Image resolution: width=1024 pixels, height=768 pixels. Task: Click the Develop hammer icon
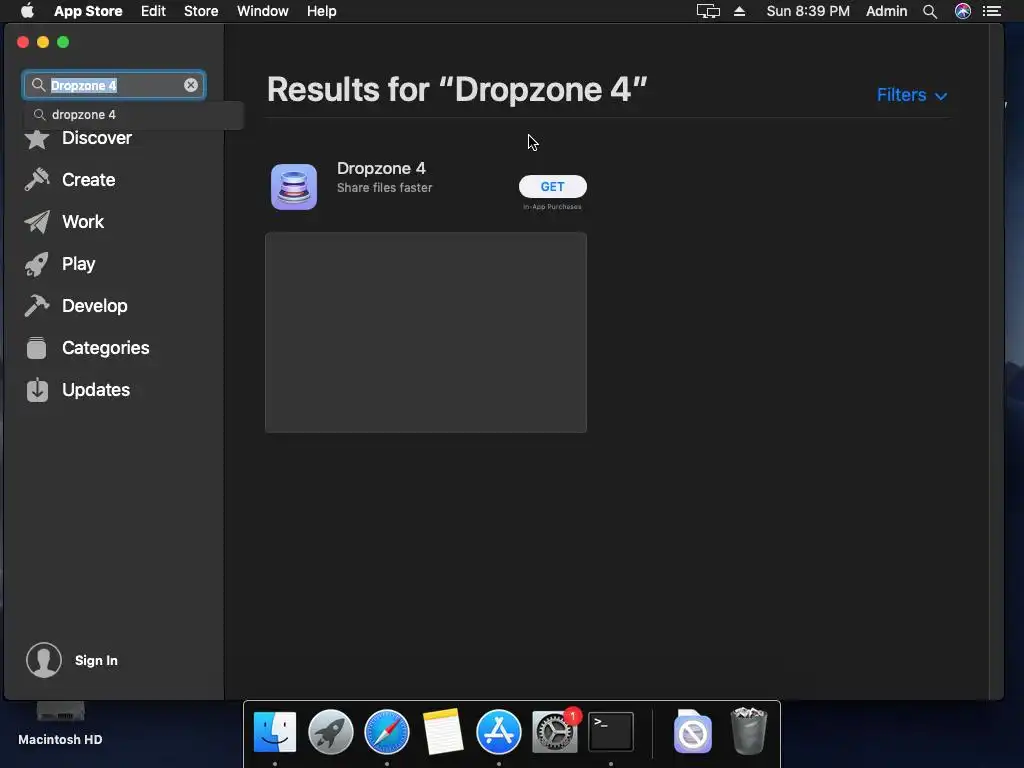(37, 306)
